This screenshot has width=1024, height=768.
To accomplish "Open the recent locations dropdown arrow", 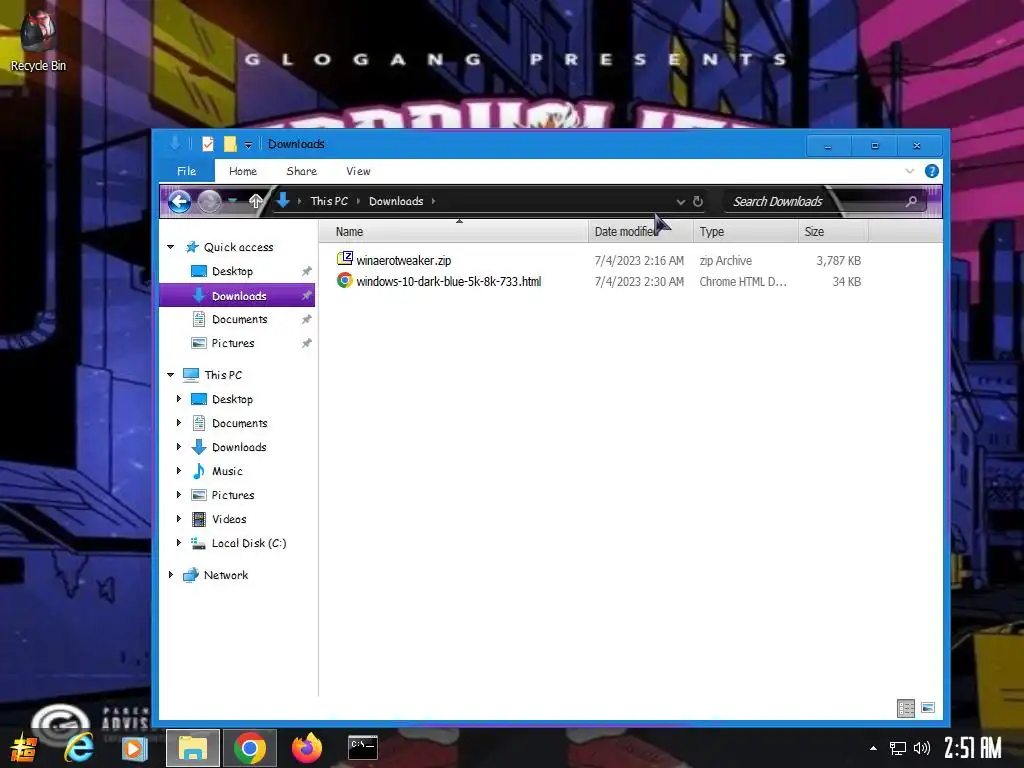I will click(232, 201).
